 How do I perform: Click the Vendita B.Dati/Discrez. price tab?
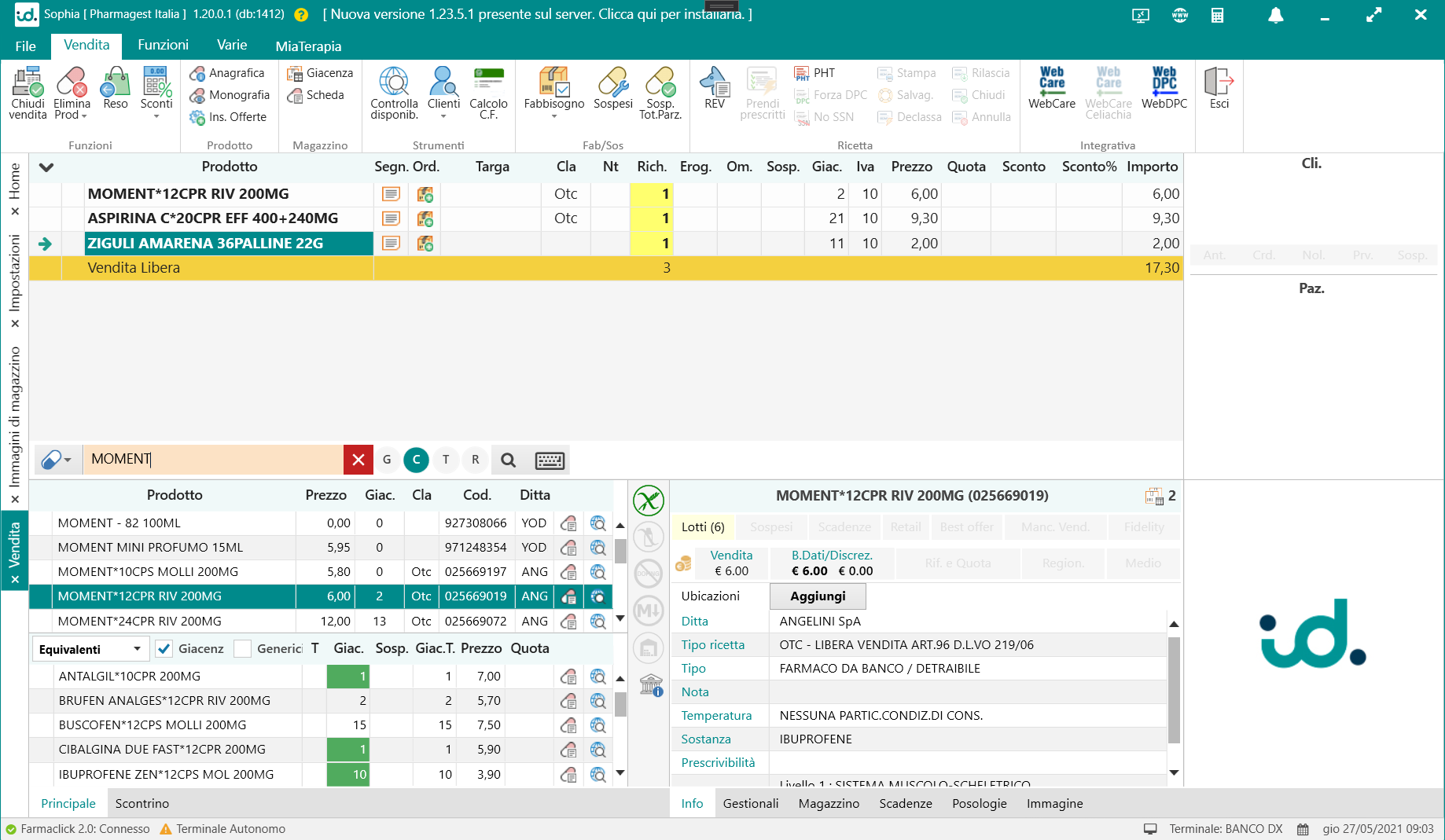pos(832,563)
